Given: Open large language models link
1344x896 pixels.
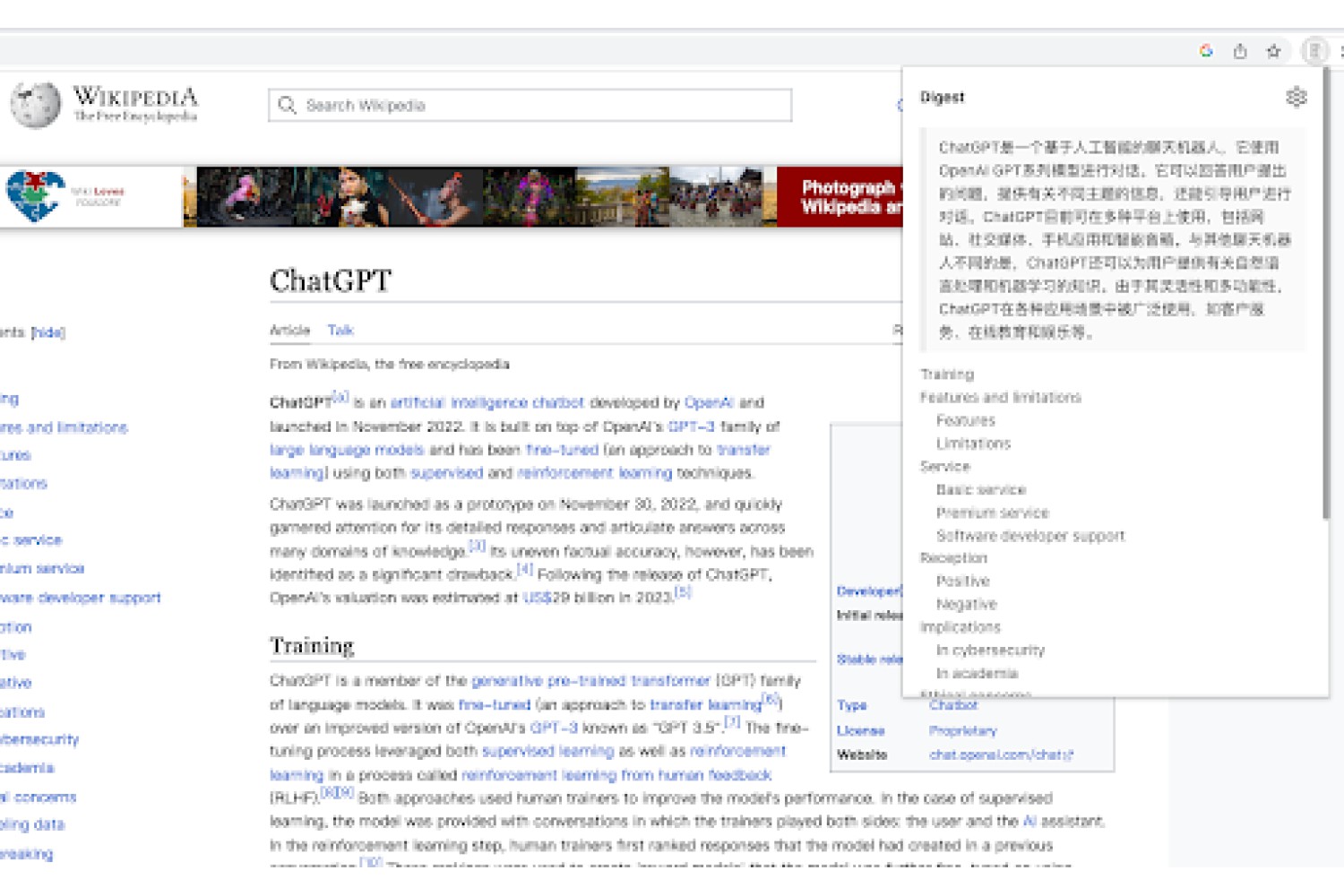Looking at the screenshot, I should [x=347, y=450].
